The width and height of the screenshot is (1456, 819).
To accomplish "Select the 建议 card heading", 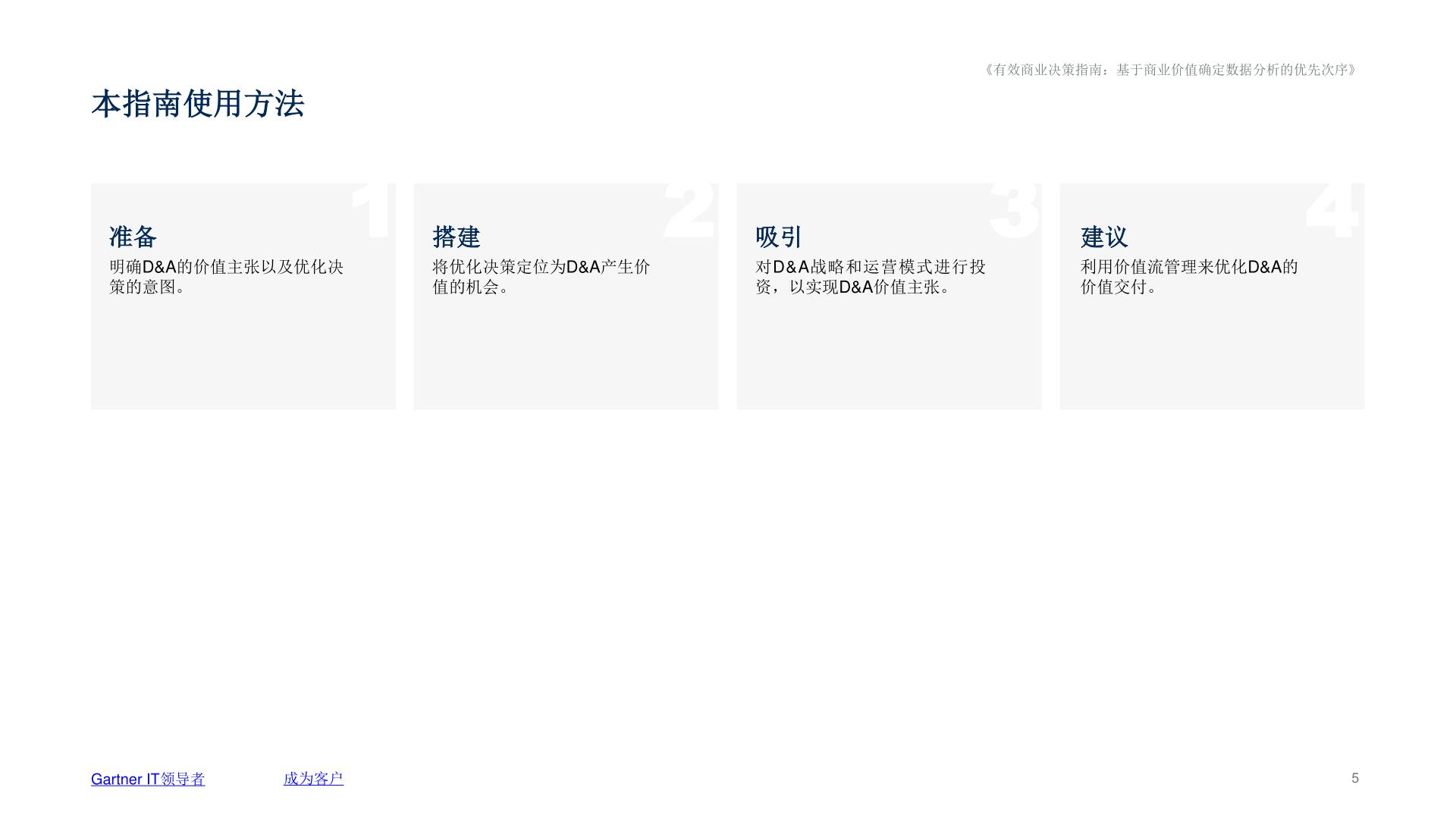I will pos(1104,237).
